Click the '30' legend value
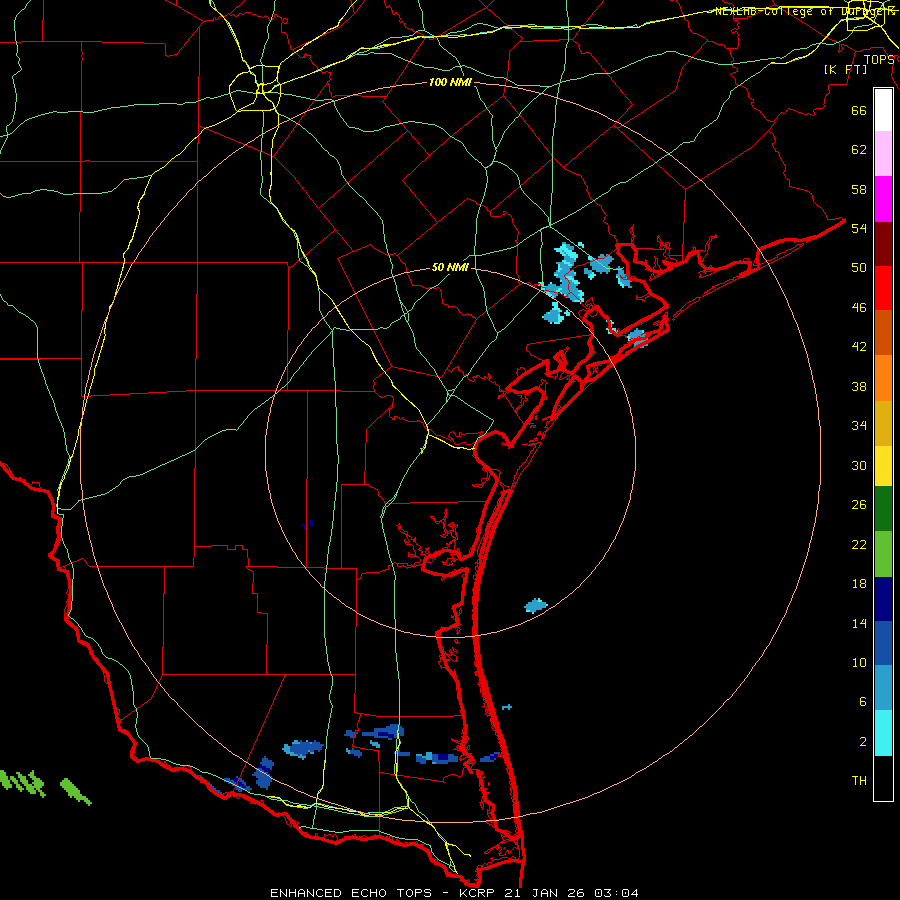900x900 pixels. coord(859,465)
